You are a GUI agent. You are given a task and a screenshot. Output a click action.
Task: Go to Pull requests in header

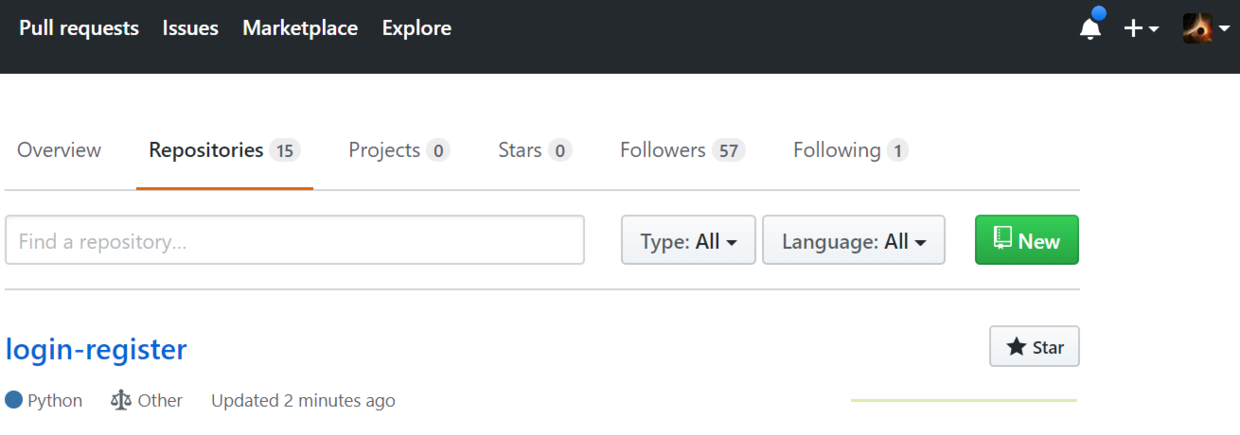click(x=79, y=28)
